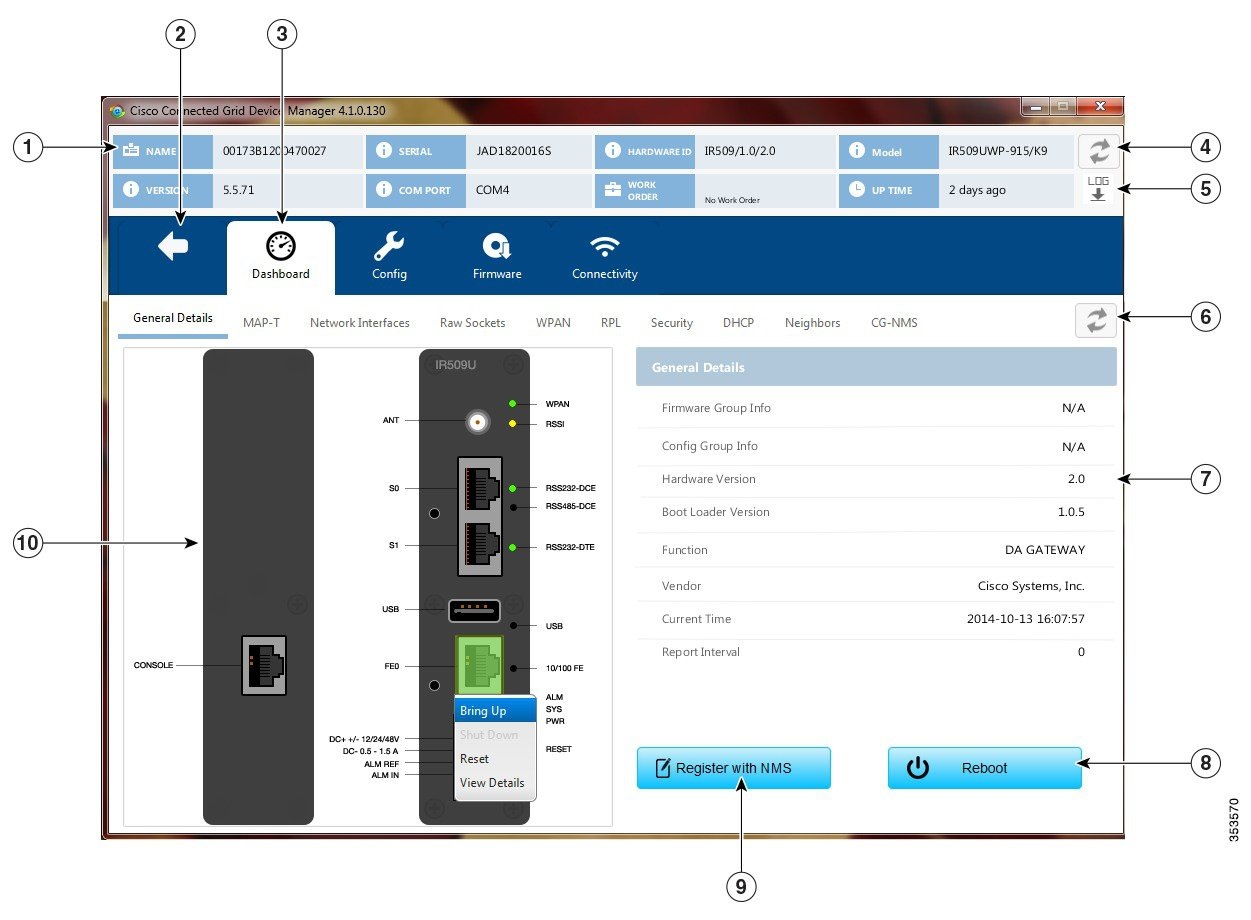Click the UP TIME clock icon
This screenshot has width=1251, height=920.
pos(856,189)
